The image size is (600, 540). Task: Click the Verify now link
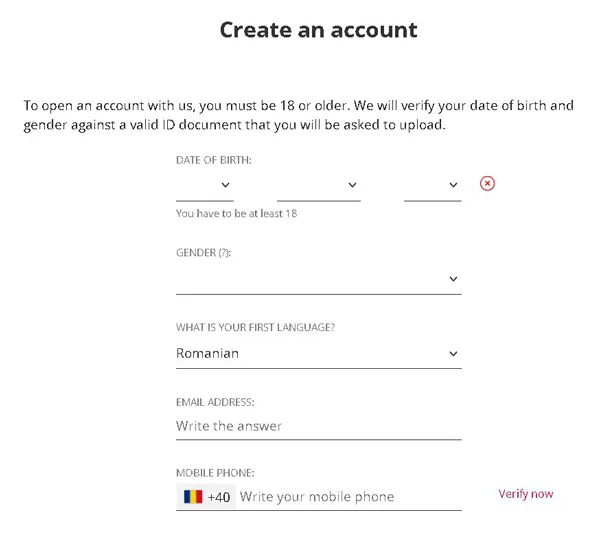[526, 494]
